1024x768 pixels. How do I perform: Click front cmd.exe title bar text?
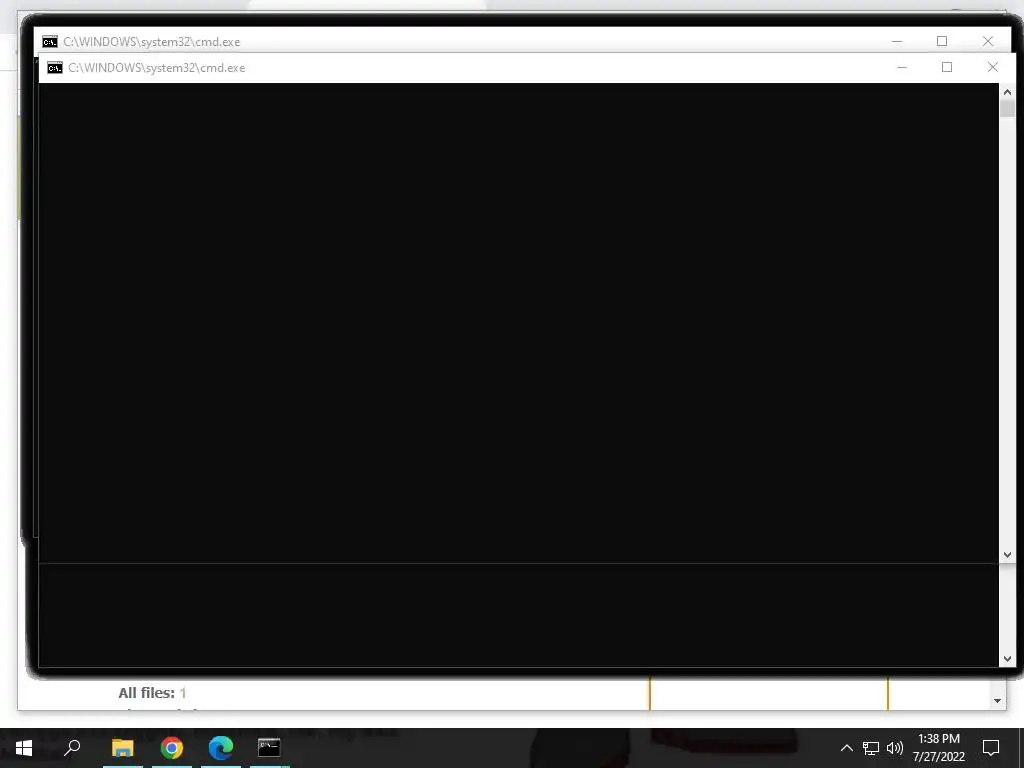[157, 68]
